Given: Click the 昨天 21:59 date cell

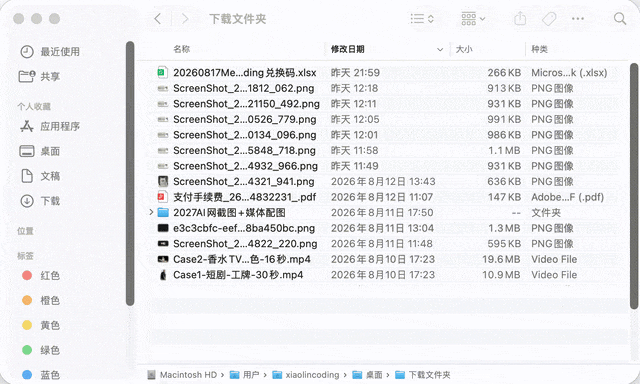Looking at the screenshot, I should point(355,73).
